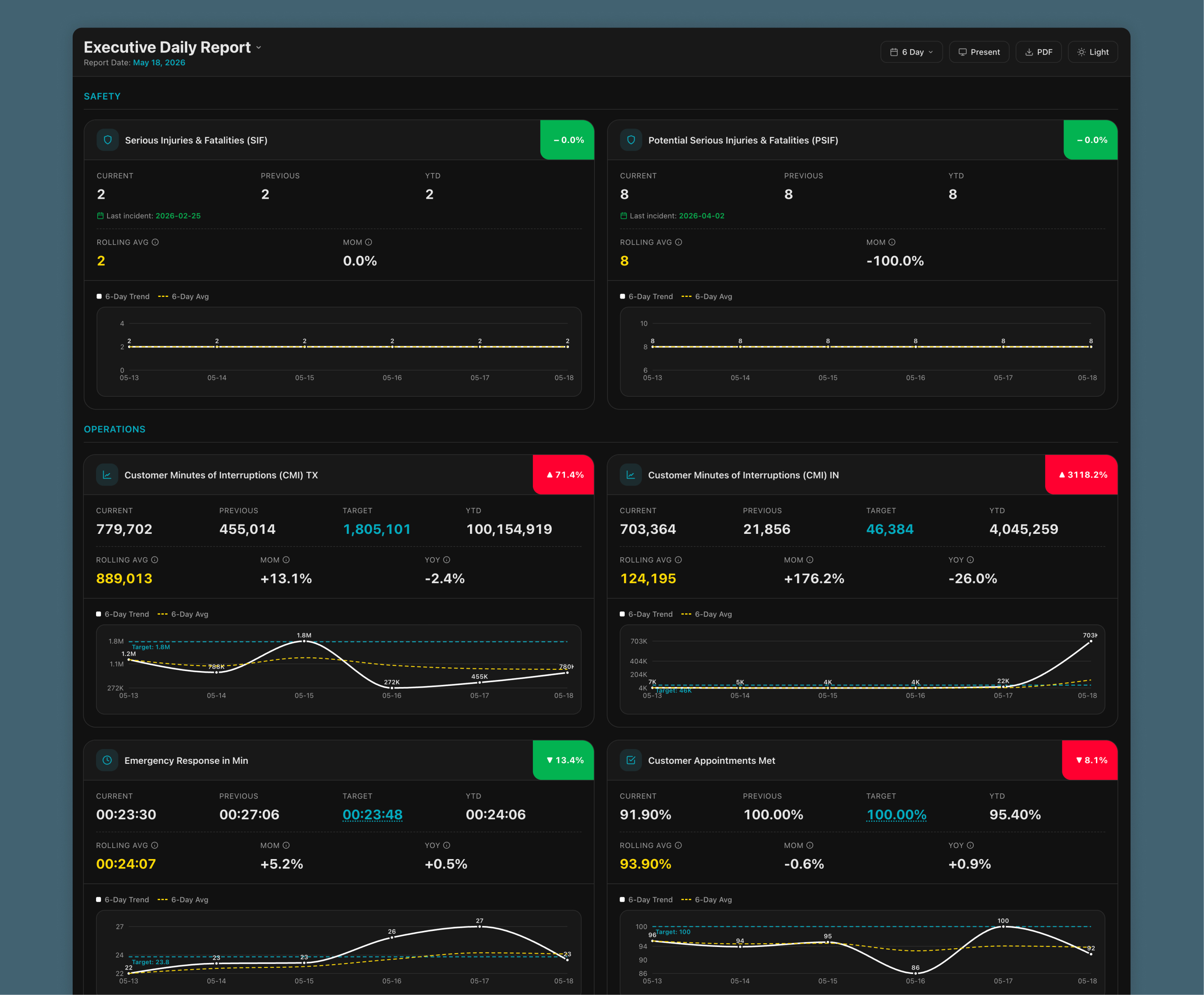The width and height of the screenshot is (1204, 995).
Task: Click info icon beside Emergency Response Rolling Avg
Action: point(155,846)
